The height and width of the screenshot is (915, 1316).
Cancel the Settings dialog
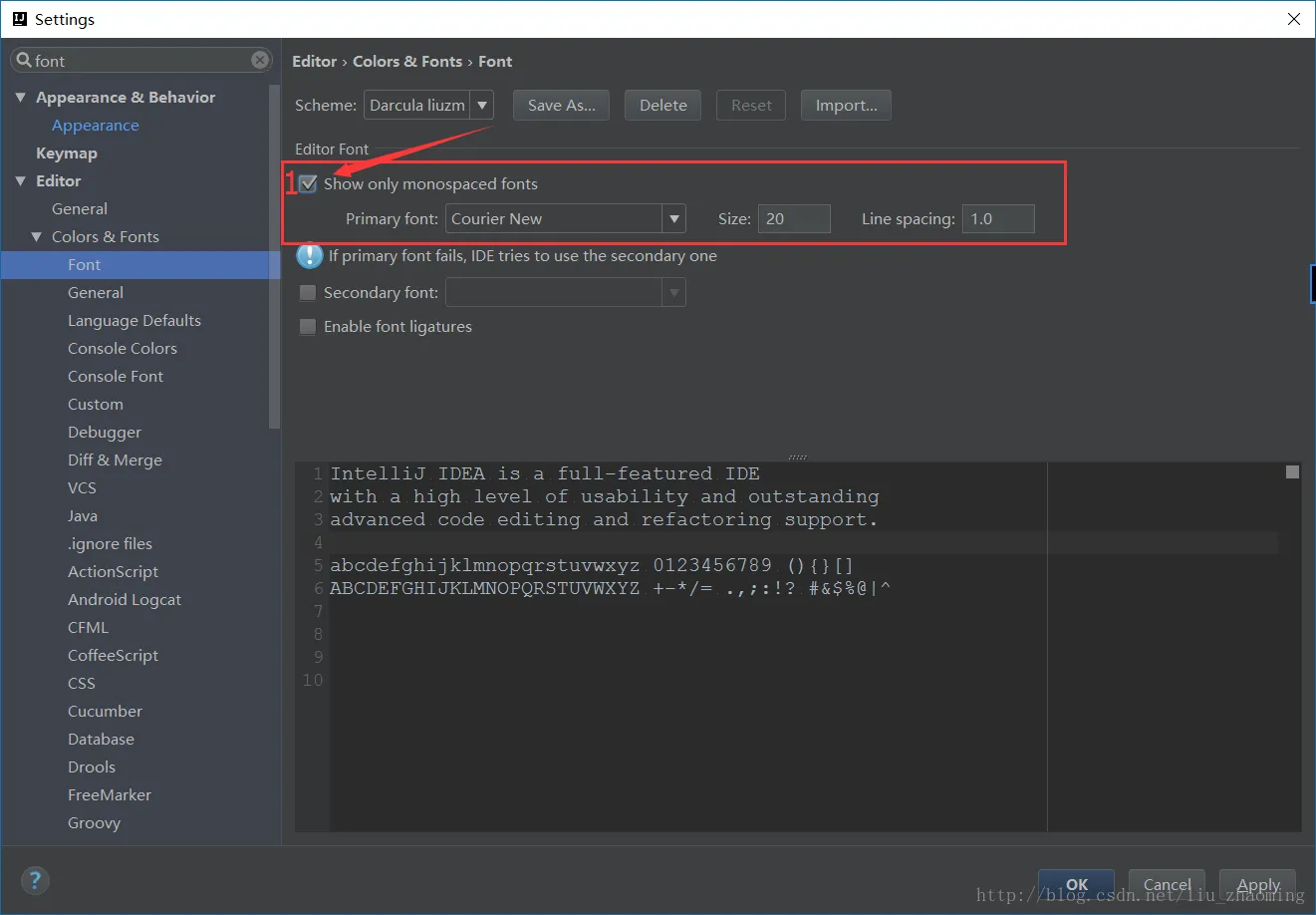[x=1168, y=884]
